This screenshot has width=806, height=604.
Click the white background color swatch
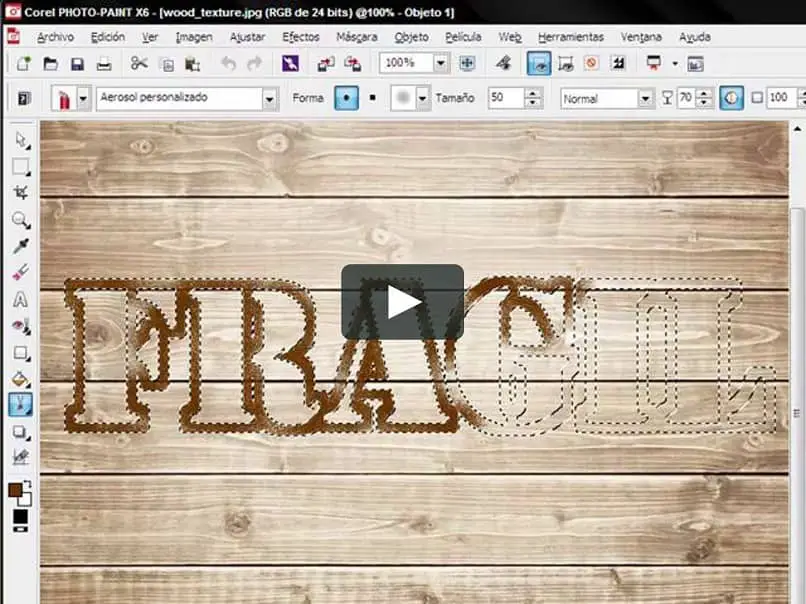coord(26,500)
